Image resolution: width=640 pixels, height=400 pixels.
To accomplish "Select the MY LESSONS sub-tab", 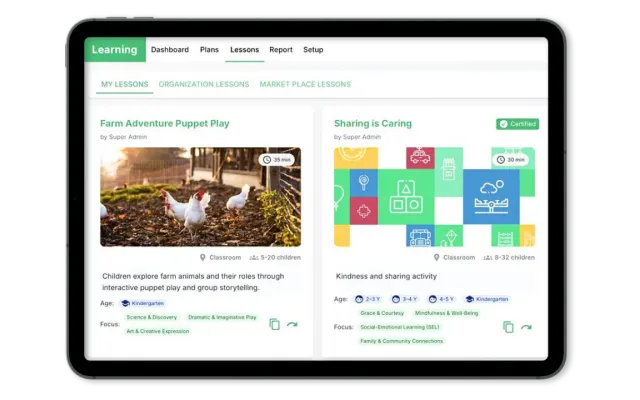I will pos(124,84).
